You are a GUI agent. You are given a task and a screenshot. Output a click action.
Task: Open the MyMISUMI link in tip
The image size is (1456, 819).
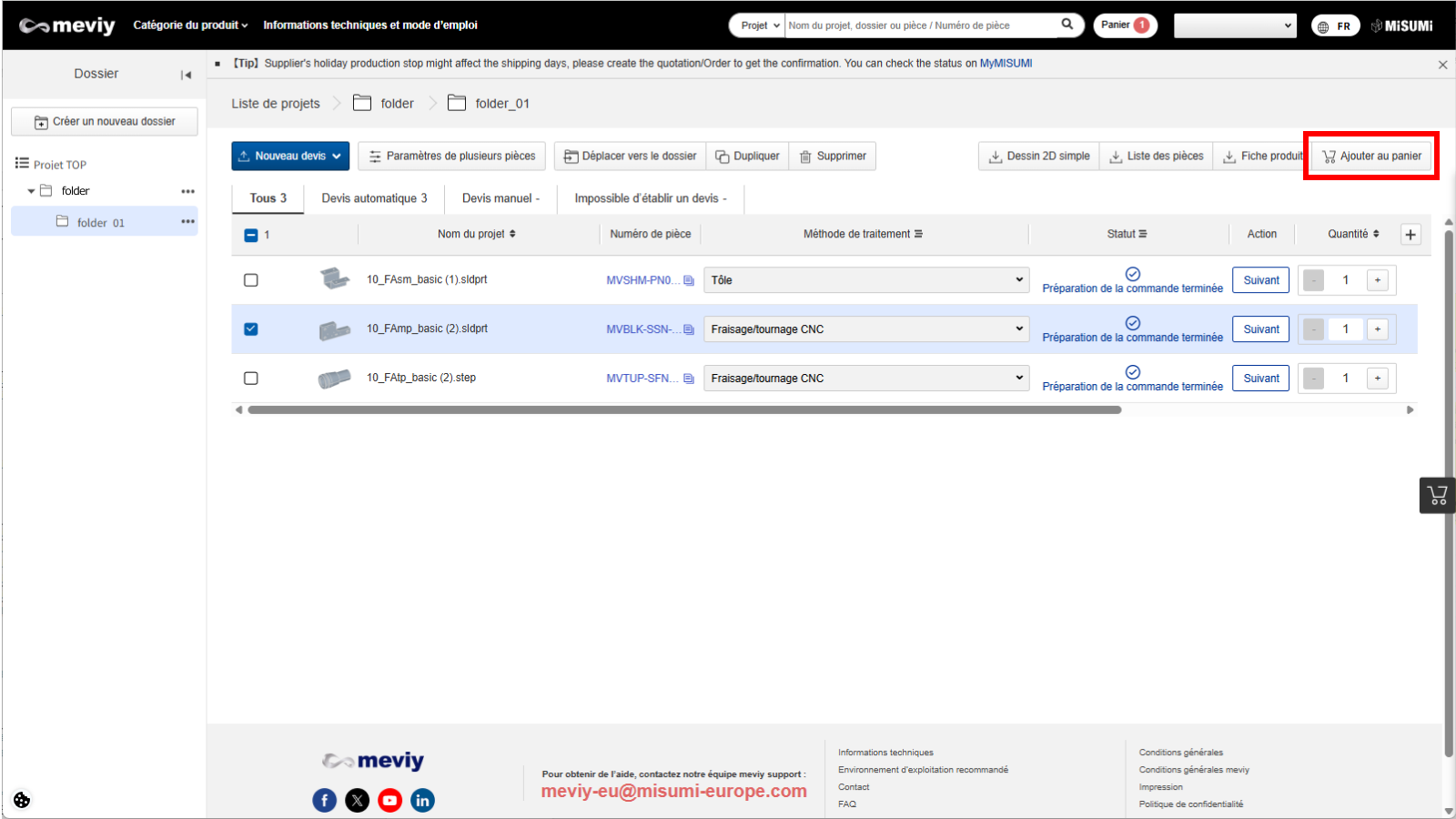[1006, 64]
